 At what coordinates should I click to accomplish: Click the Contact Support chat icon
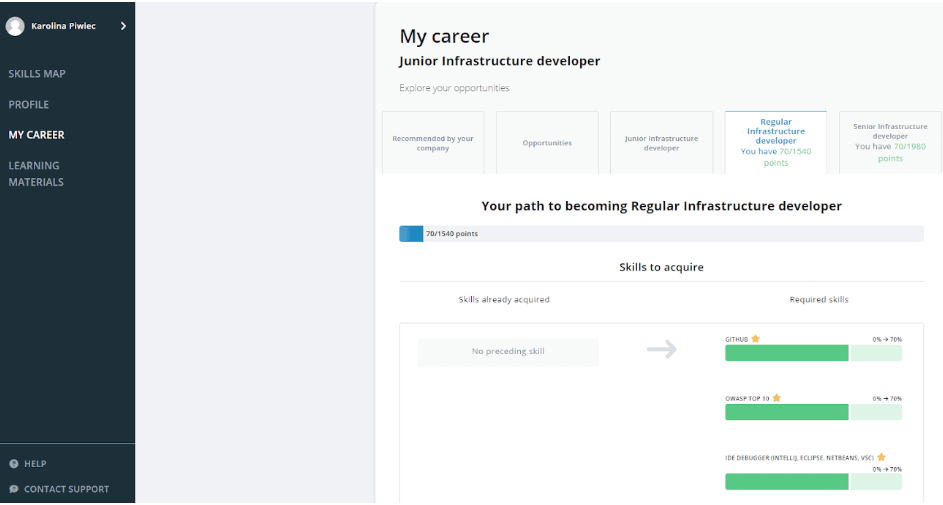pyautogui.click(x=14, y=489)
